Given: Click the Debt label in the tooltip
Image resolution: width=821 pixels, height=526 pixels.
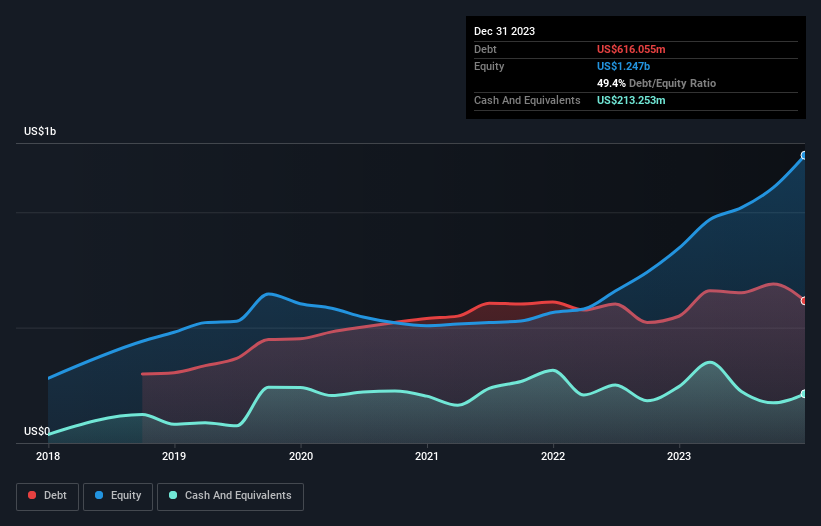Looking at the screenshot, I should pyautogui.click(x=485, y=49).
